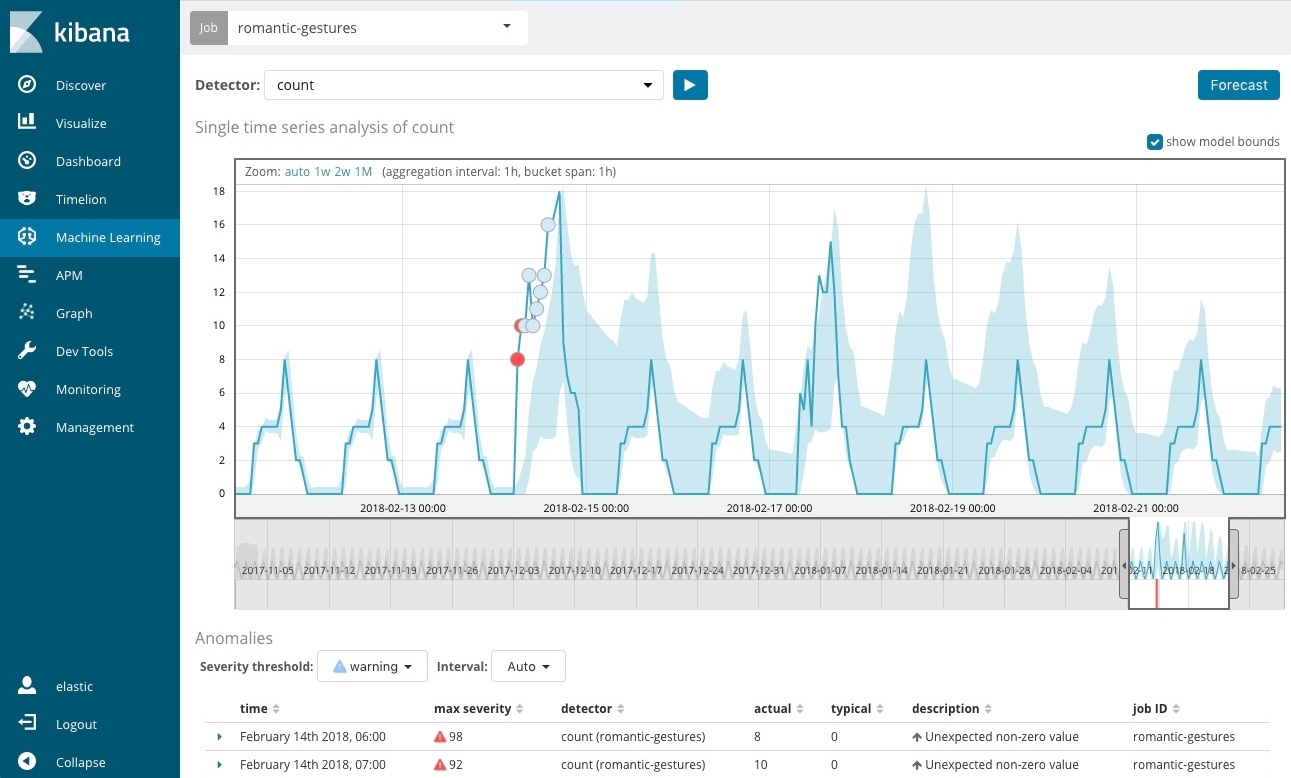Viewport: 1291px width, 778px height.
Task: Select Machine Learning sidebar icon
Action: 27,237
